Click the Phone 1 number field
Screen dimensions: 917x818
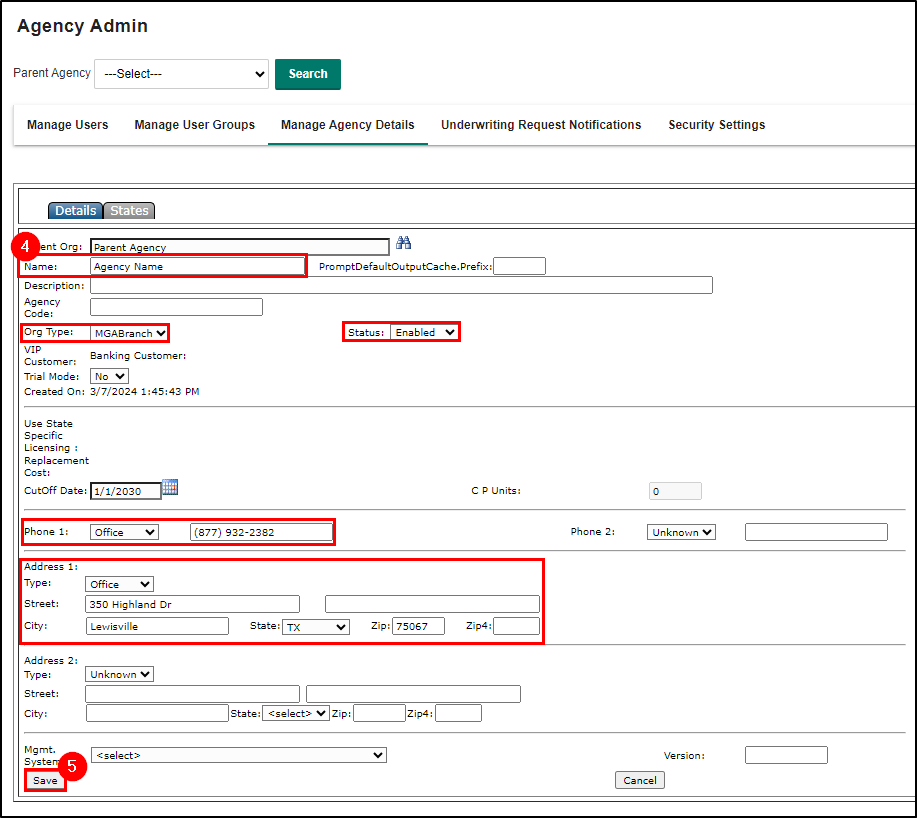[261, 532]
